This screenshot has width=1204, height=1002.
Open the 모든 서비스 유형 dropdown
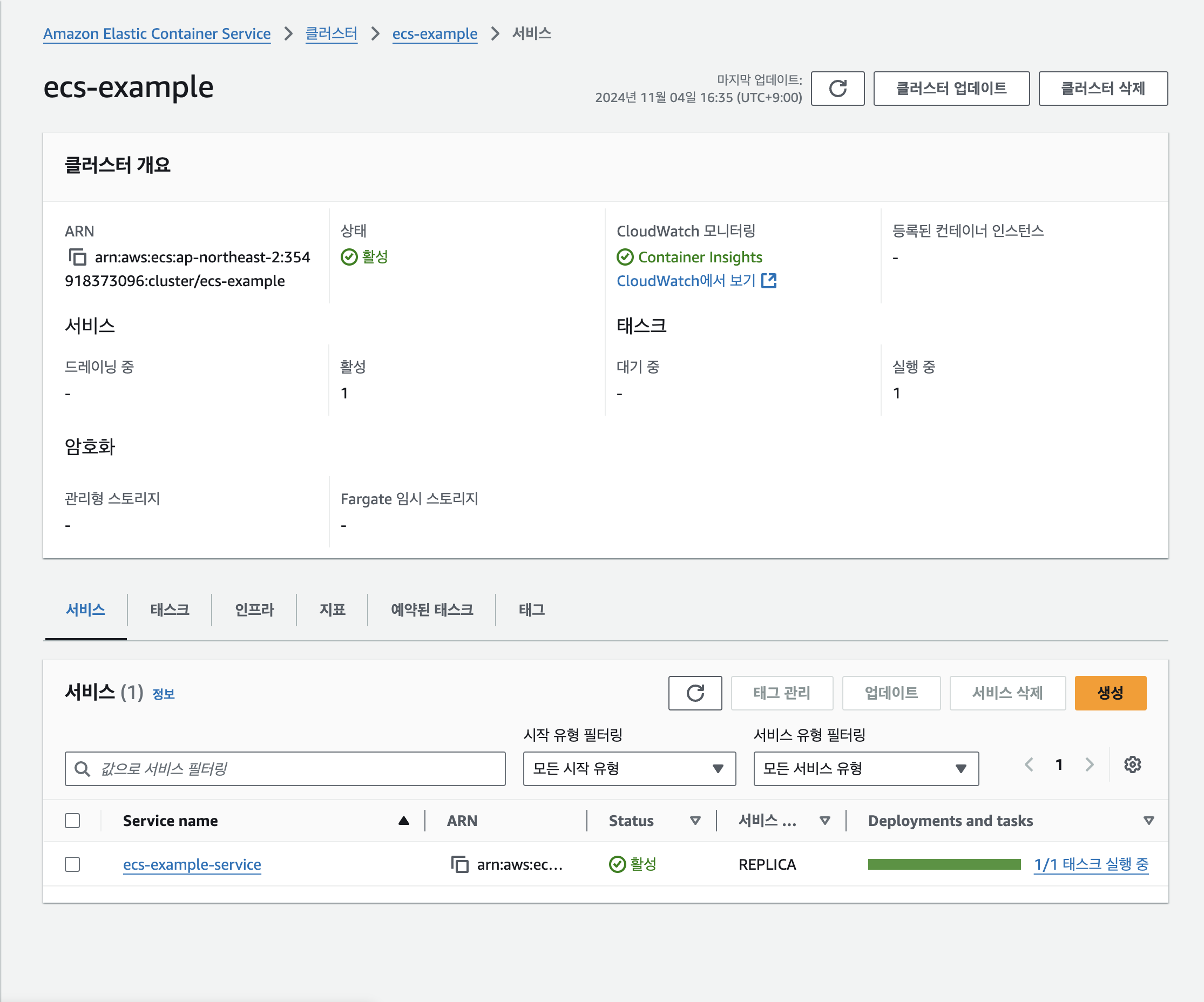865,769
